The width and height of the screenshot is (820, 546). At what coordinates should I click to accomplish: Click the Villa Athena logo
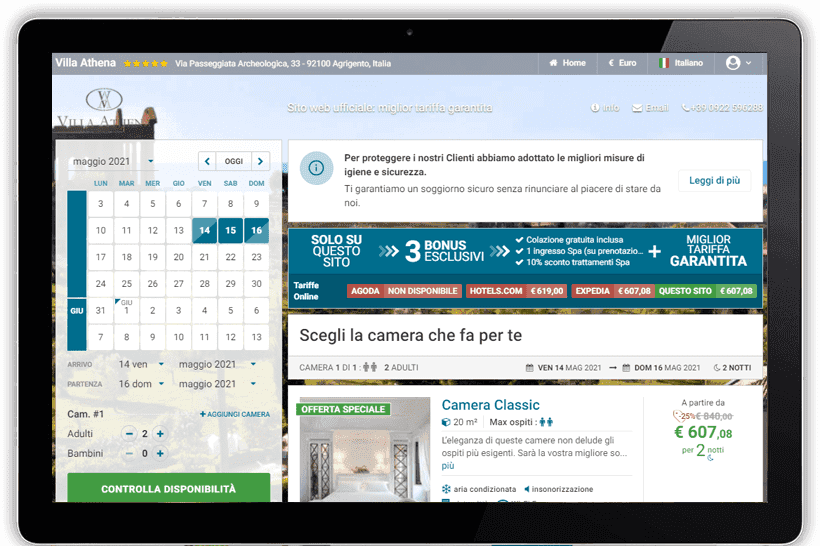104,110
